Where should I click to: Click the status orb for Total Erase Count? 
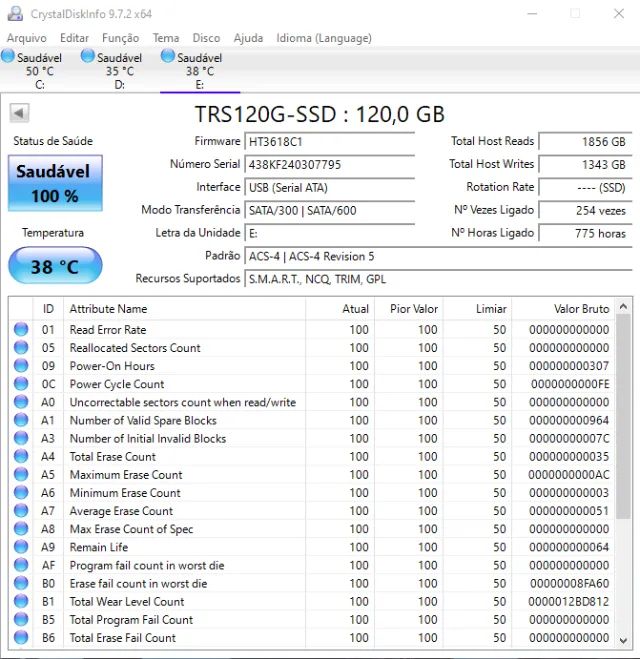[21, 456]
